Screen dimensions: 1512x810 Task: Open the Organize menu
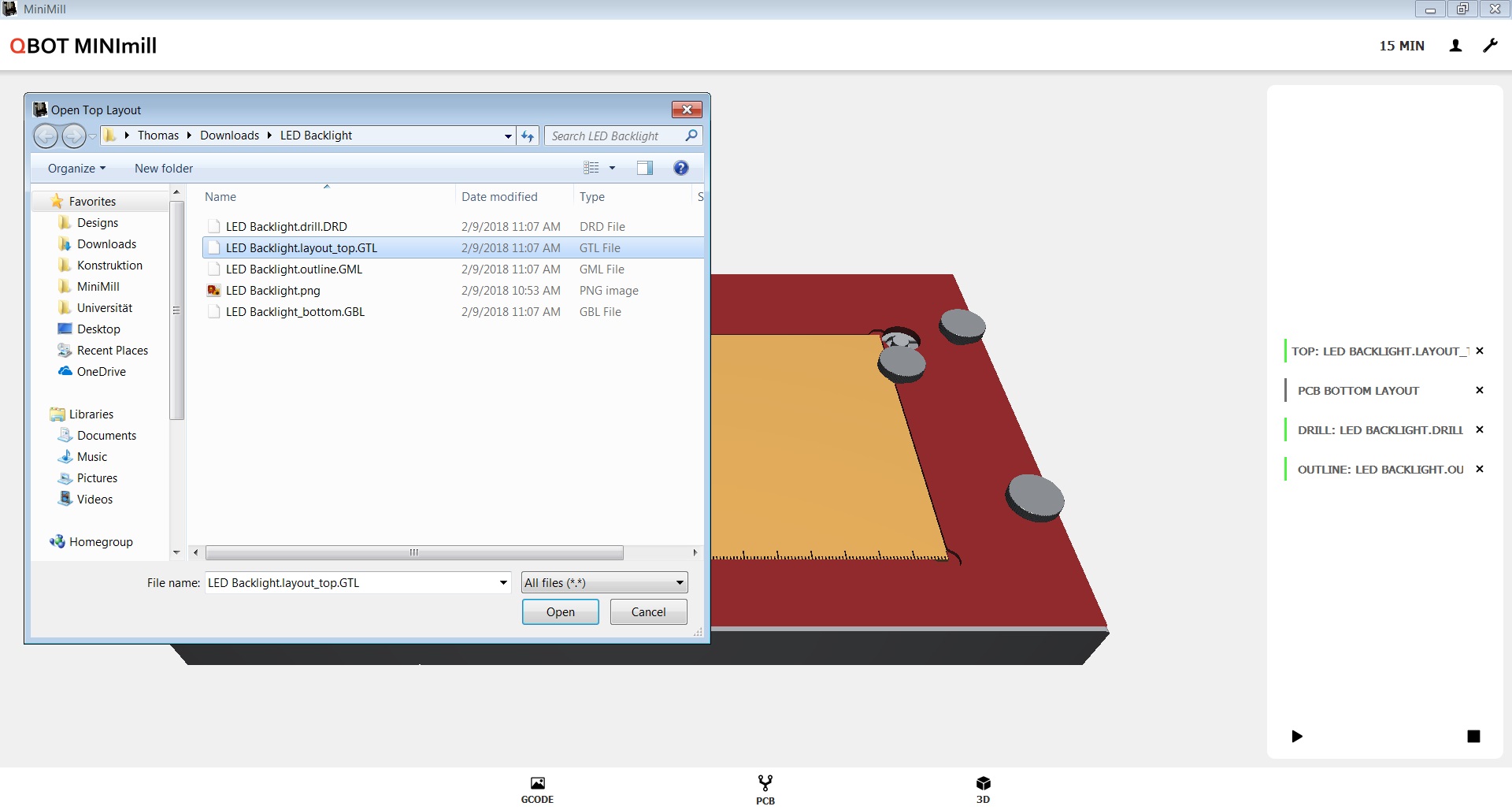tap(76, 169)
